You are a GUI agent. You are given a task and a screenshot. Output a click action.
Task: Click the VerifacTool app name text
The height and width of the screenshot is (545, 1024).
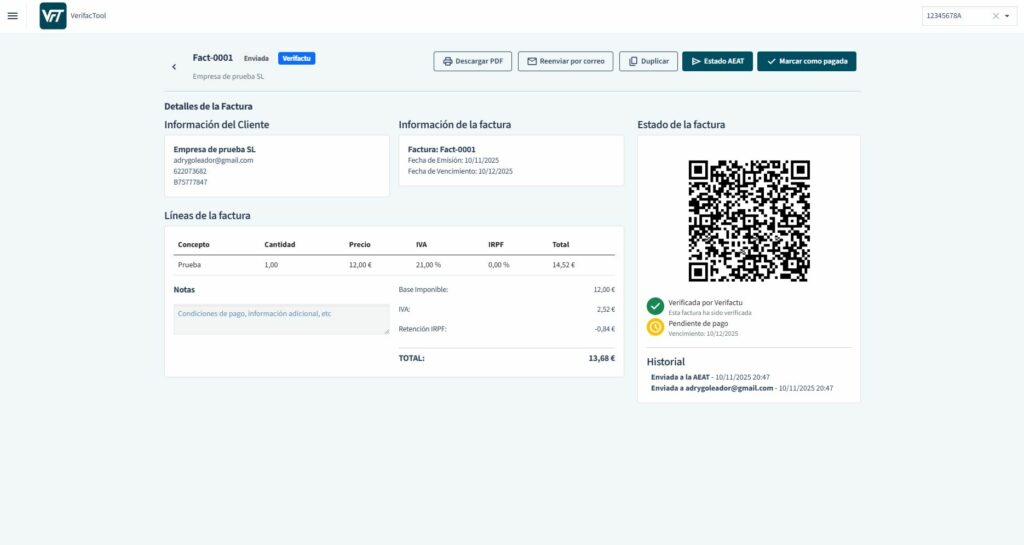(88, 16)
